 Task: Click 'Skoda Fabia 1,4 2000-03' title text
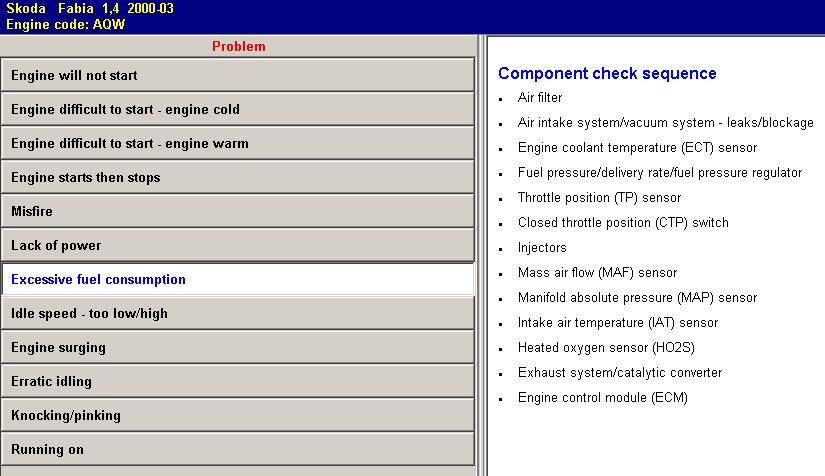point(89,8)
